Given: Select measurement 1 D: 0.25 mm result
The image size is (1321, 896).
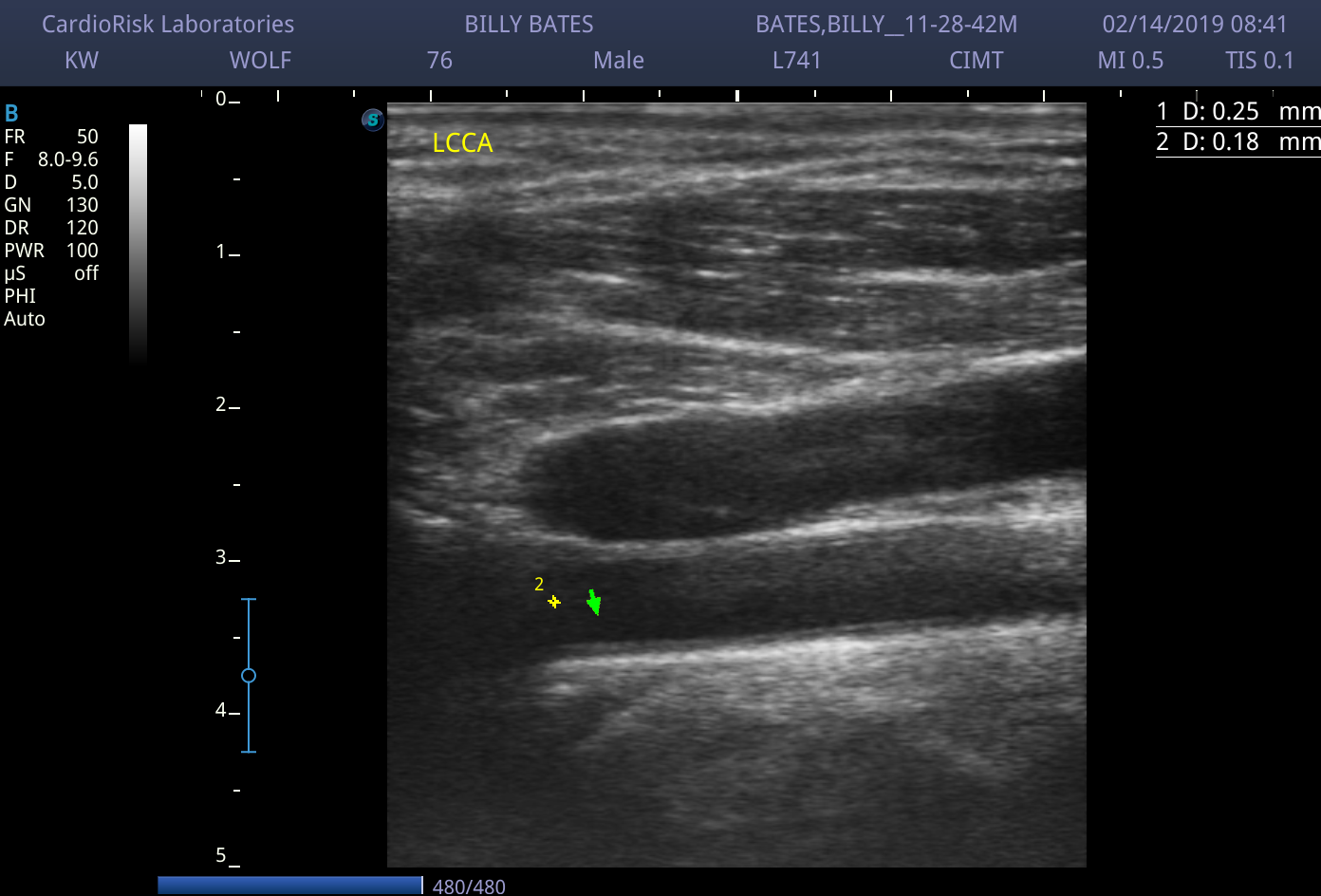Looking at the screenshot, I should (x=1237, y=111).
